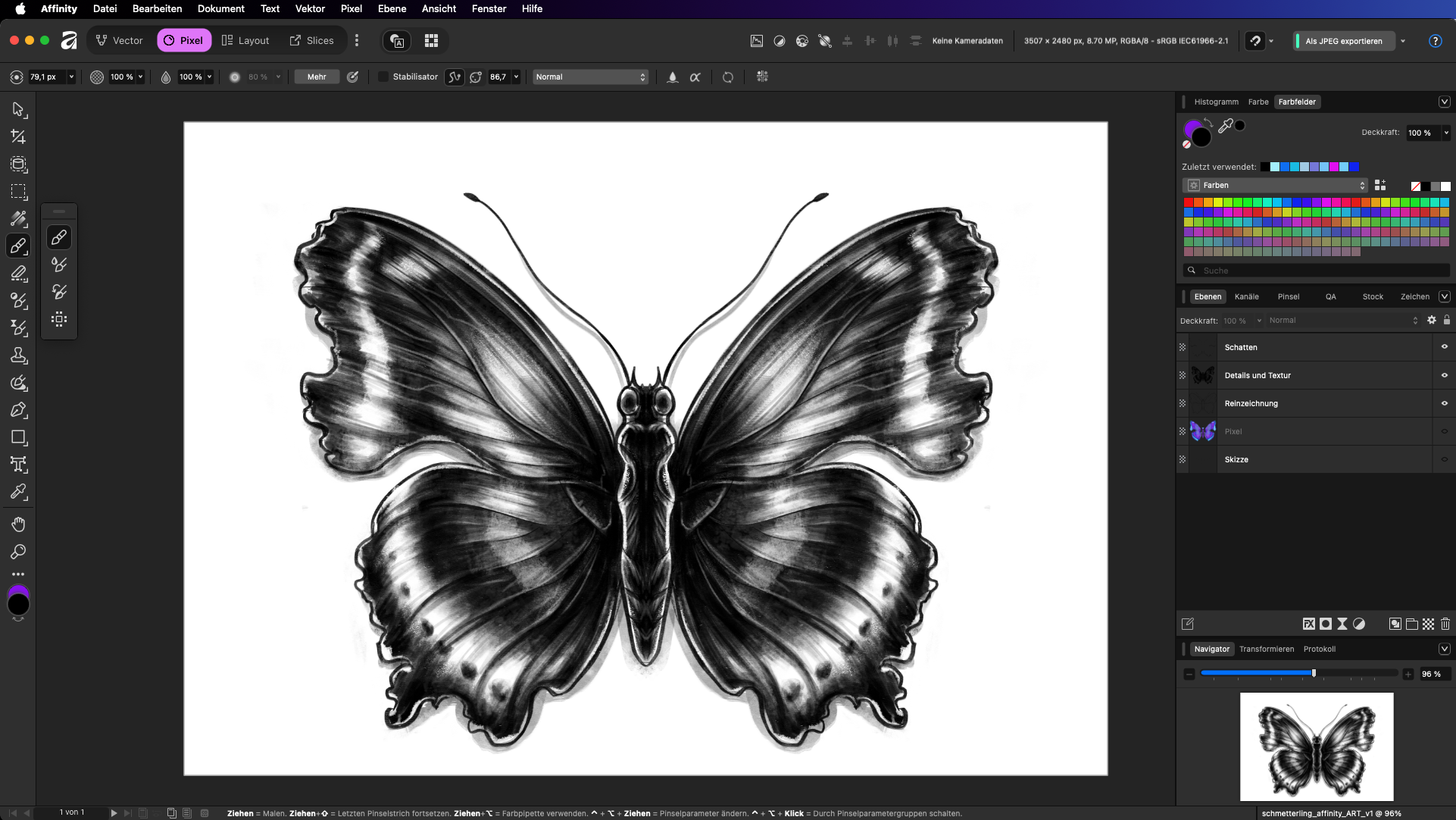
Task: Select the Rectangle shape tool
Action: (18, 437)
